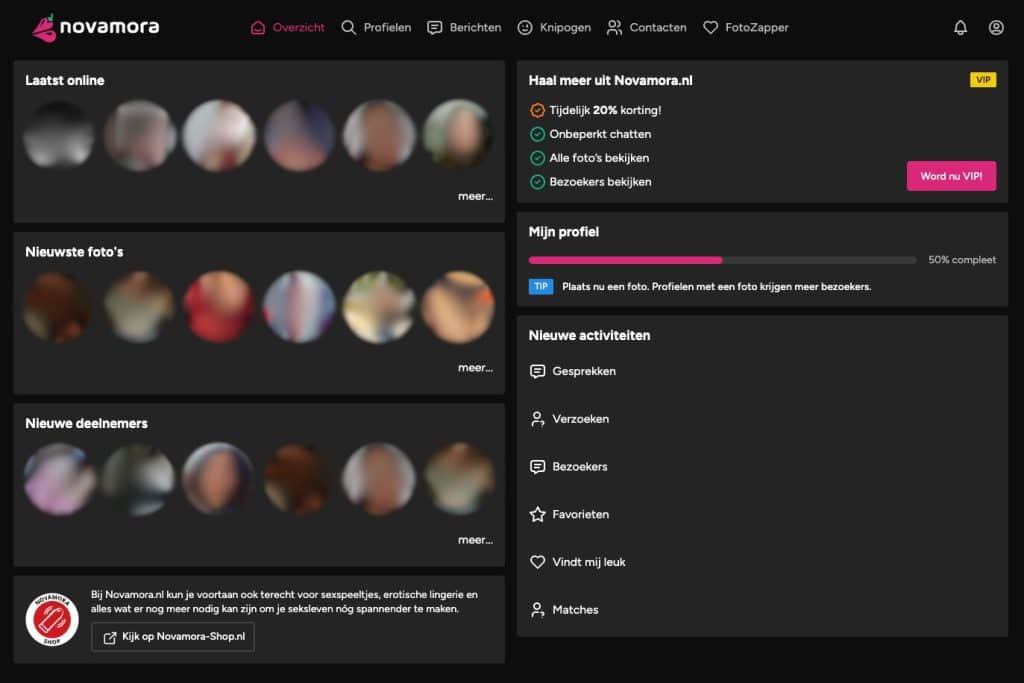Image resolution: width=1024 pixels, height=683 pixels.
Task: Click the Plaats nu een foto tip text
Action: (x=716, y=287)
